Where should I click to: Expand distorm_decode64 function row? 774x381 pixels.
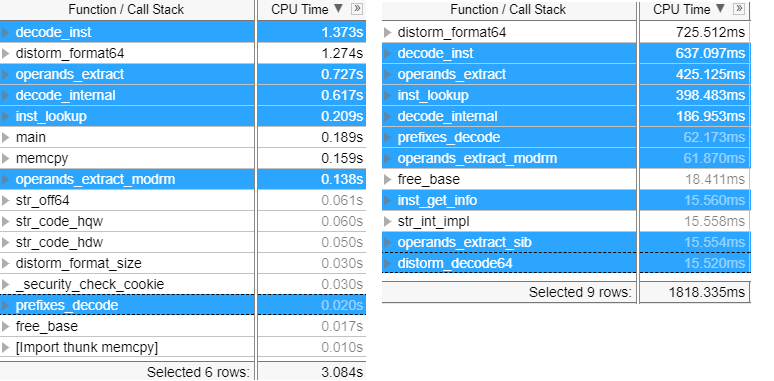387,264
